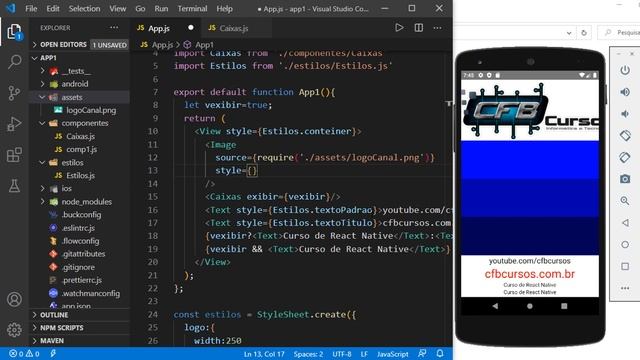Open Explorer views and more actions ellipsis
This screenshot has width=640, height=360.
[114, 27]
